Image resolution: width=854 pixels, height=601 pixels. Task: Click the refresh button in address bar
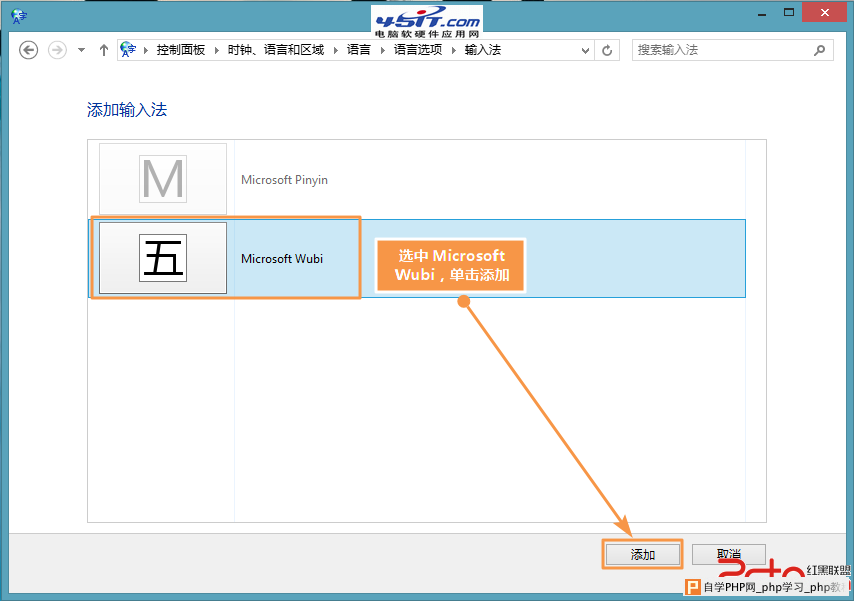click(607, 50)
